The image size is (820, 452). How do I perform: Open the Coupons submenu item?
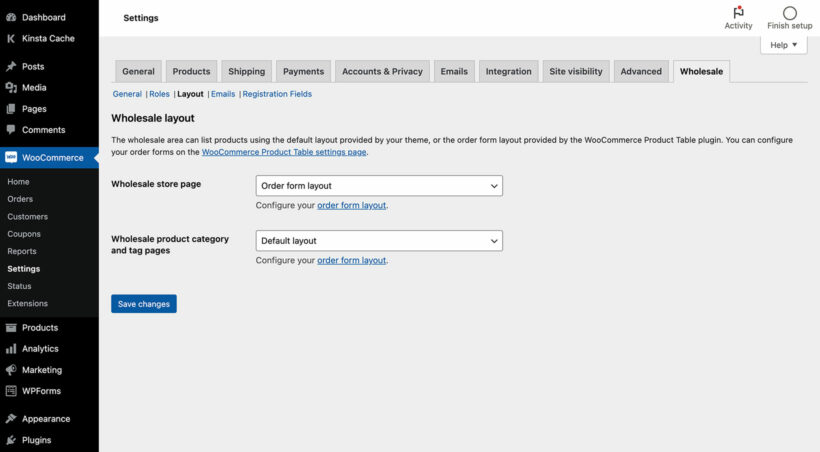[x=24, y=234]
